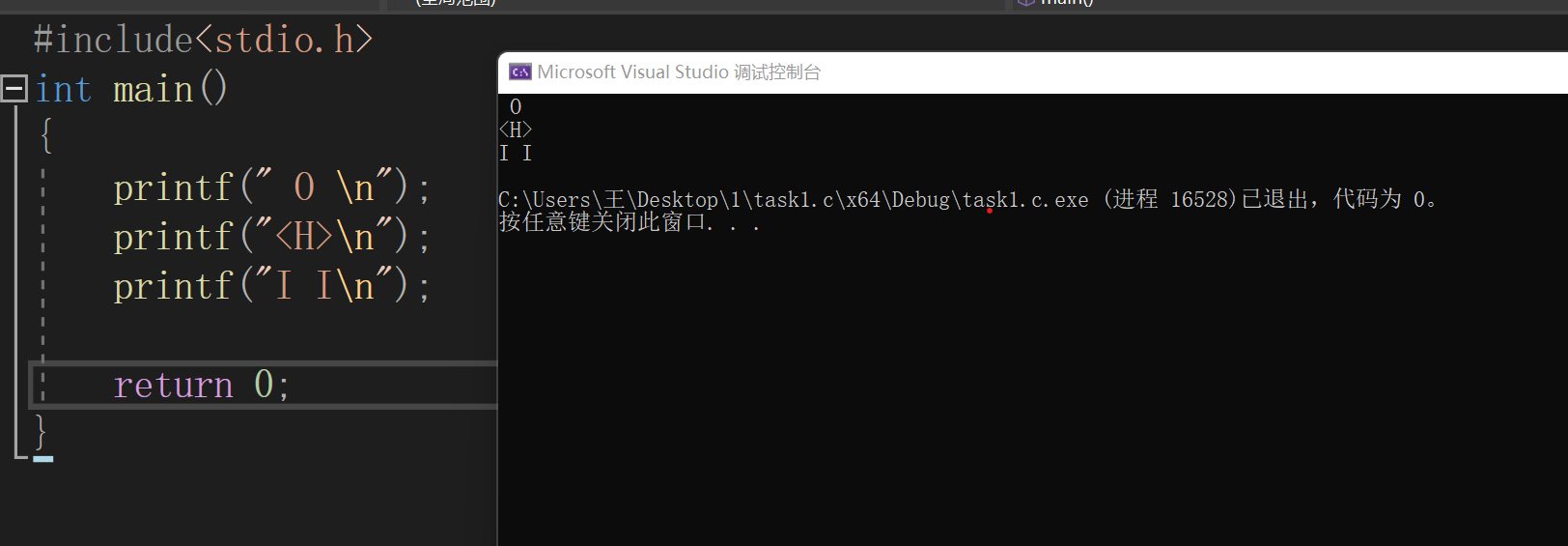Click the Microsoft Visual Studio 调试控制台 title
Screen dimensions: 1568x546
[679, 72]
